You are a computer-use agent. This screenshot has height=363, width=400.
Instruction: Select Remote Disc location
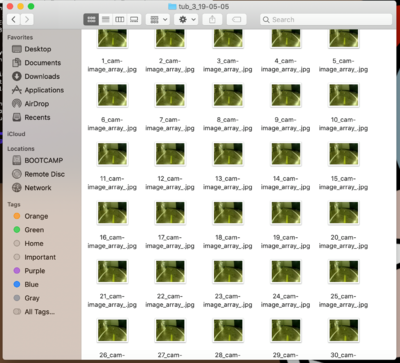[x=38, y=174]
